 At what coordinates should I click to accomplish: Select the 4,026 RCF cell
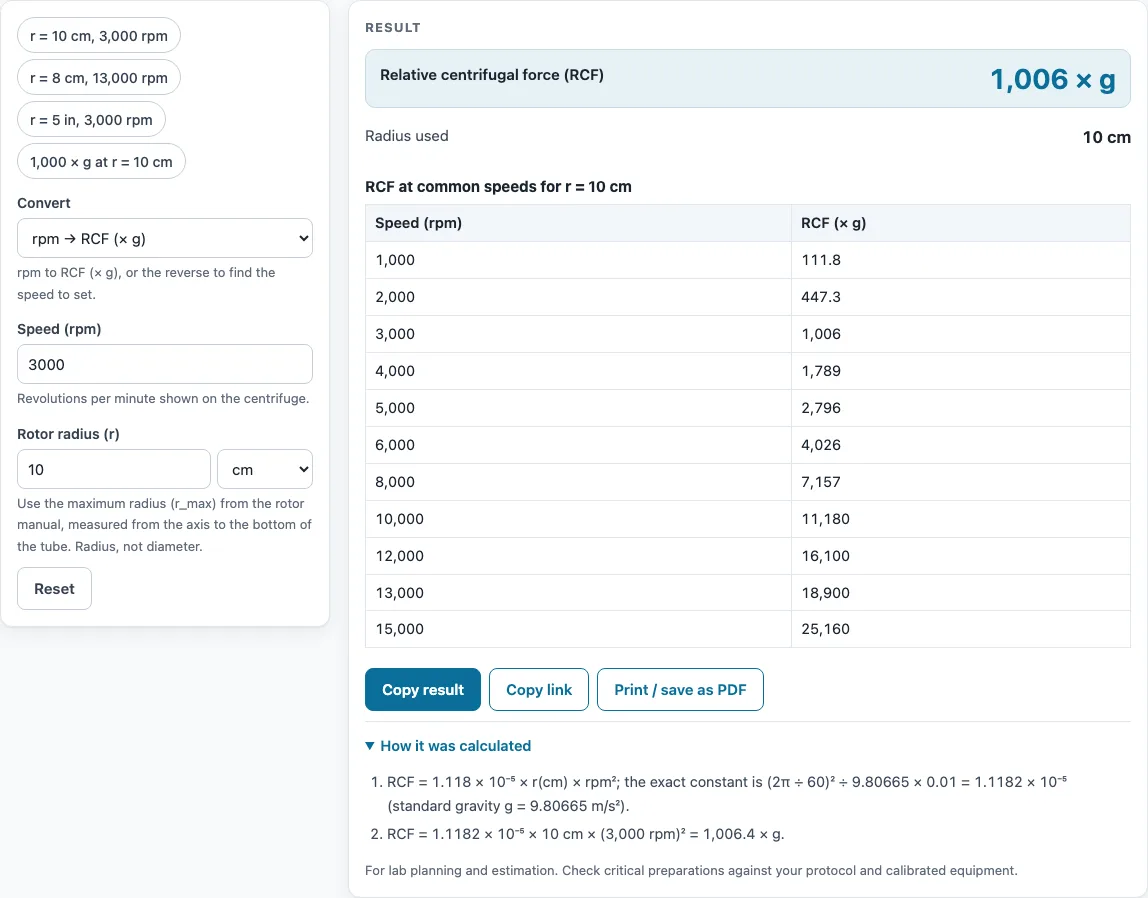pyautogui.click(x=961, y=445)
